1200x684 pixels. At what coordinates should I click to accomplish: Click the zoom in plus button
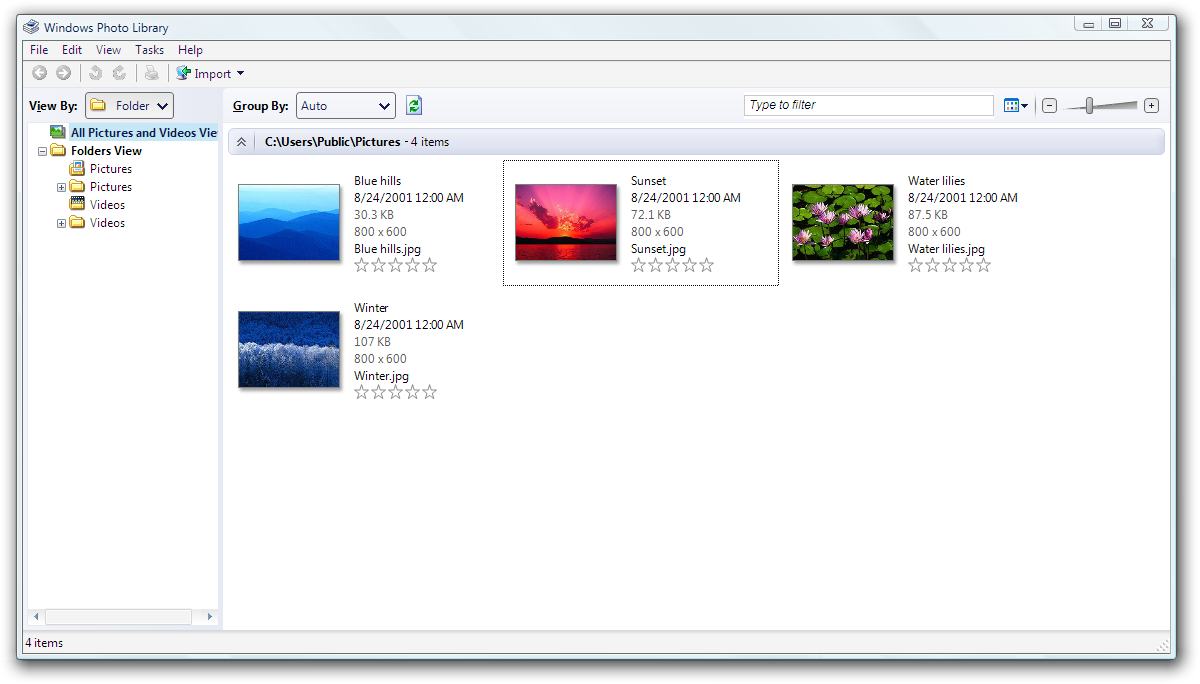pyautogui.click(x=1151, y=106)
